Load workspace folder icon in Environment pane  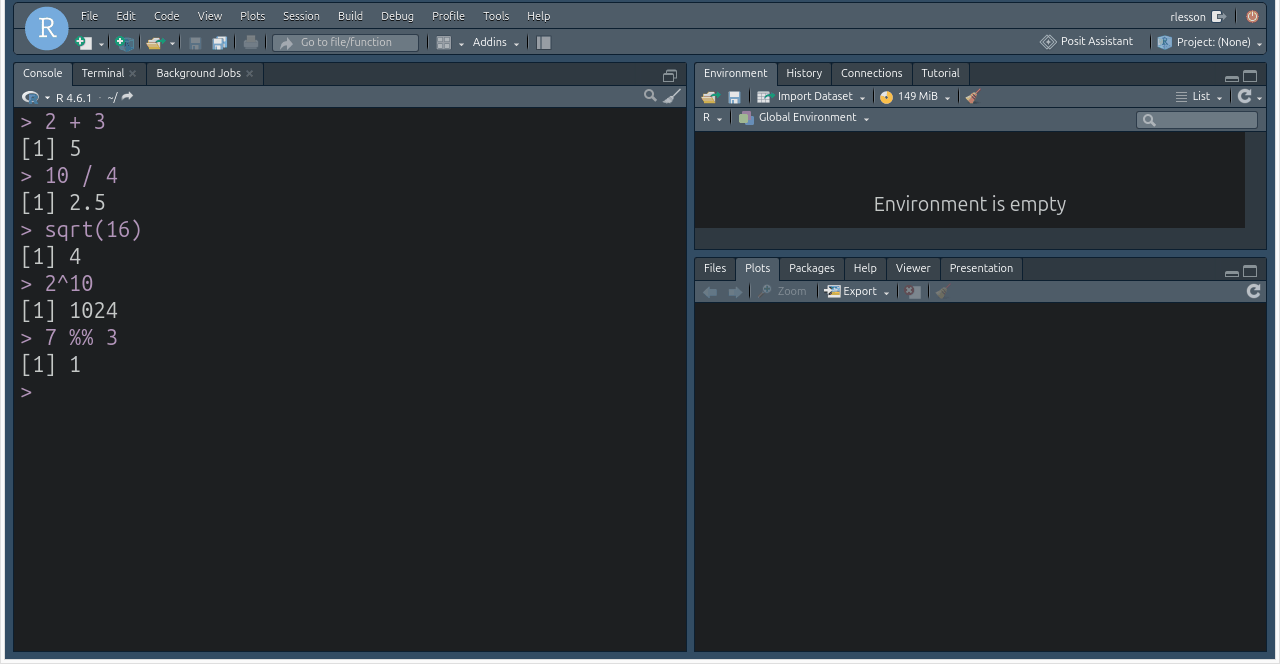(x=710, y=97)
